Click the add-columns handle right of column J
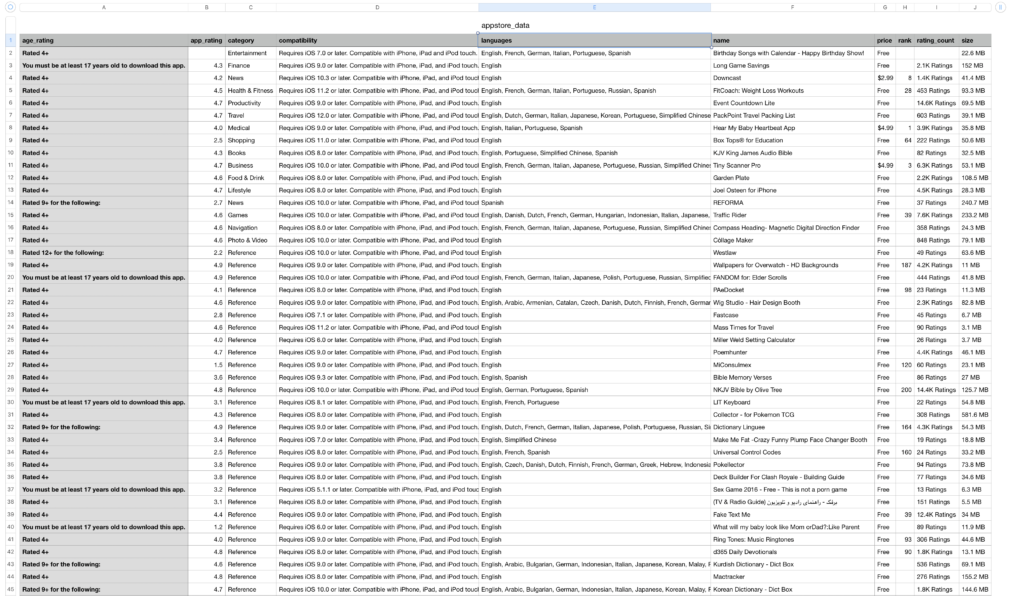The width and height of the screenshot is (1024, 596). point(1001,7)
